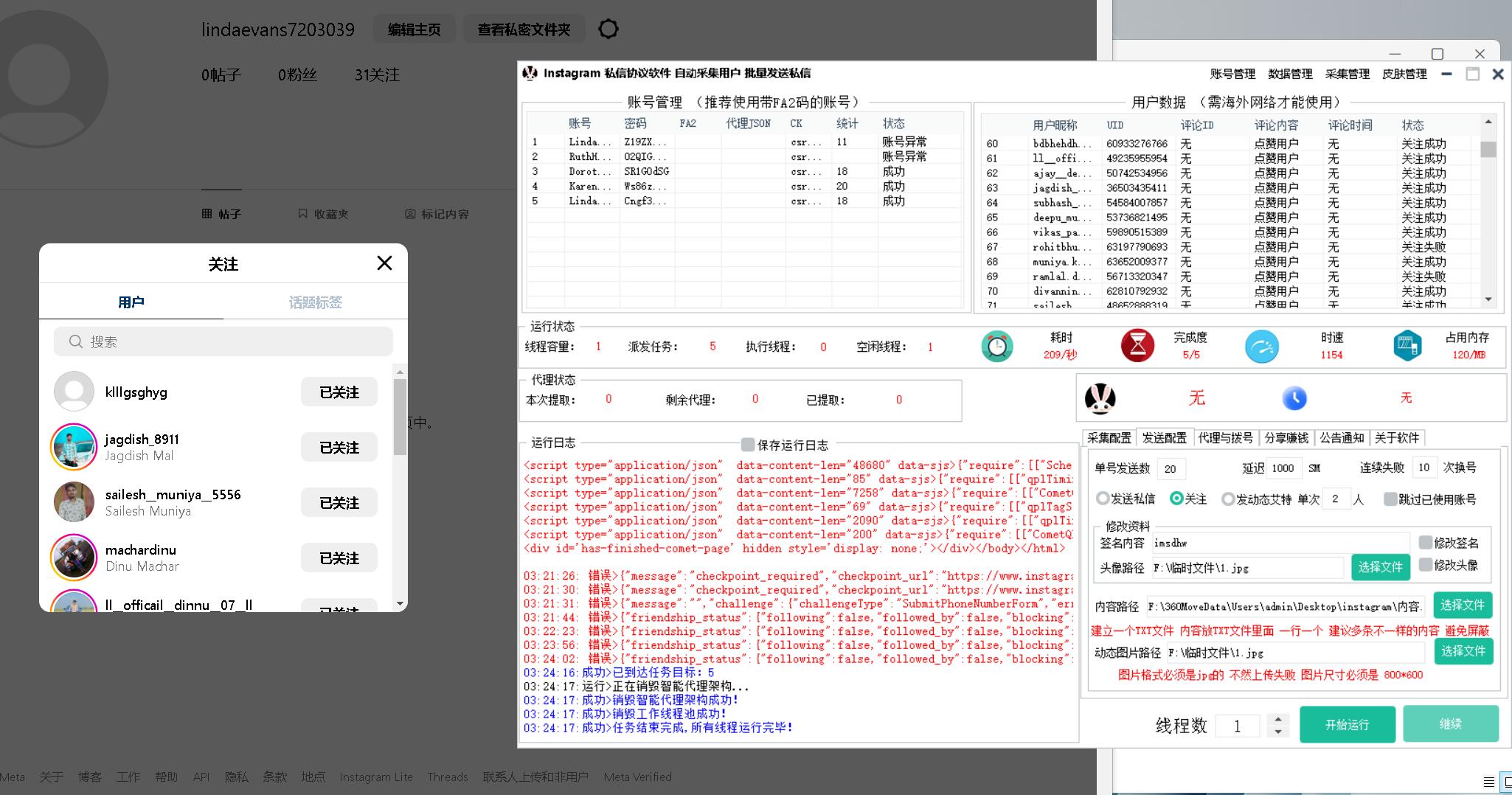Click the blue clock icon in the status panel
This screenshot has height=795, width=1512.
pos(1294,398)
